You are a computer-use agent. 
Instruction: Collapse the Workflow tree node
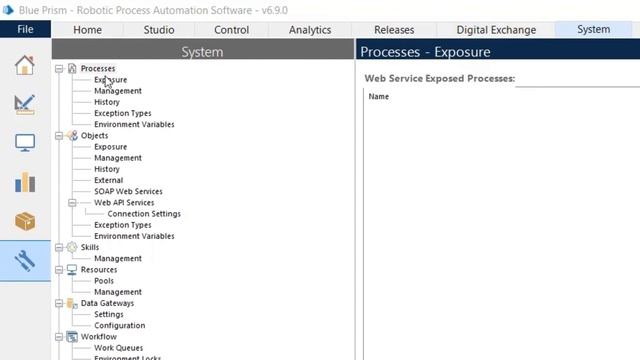[x=59, y=337]
